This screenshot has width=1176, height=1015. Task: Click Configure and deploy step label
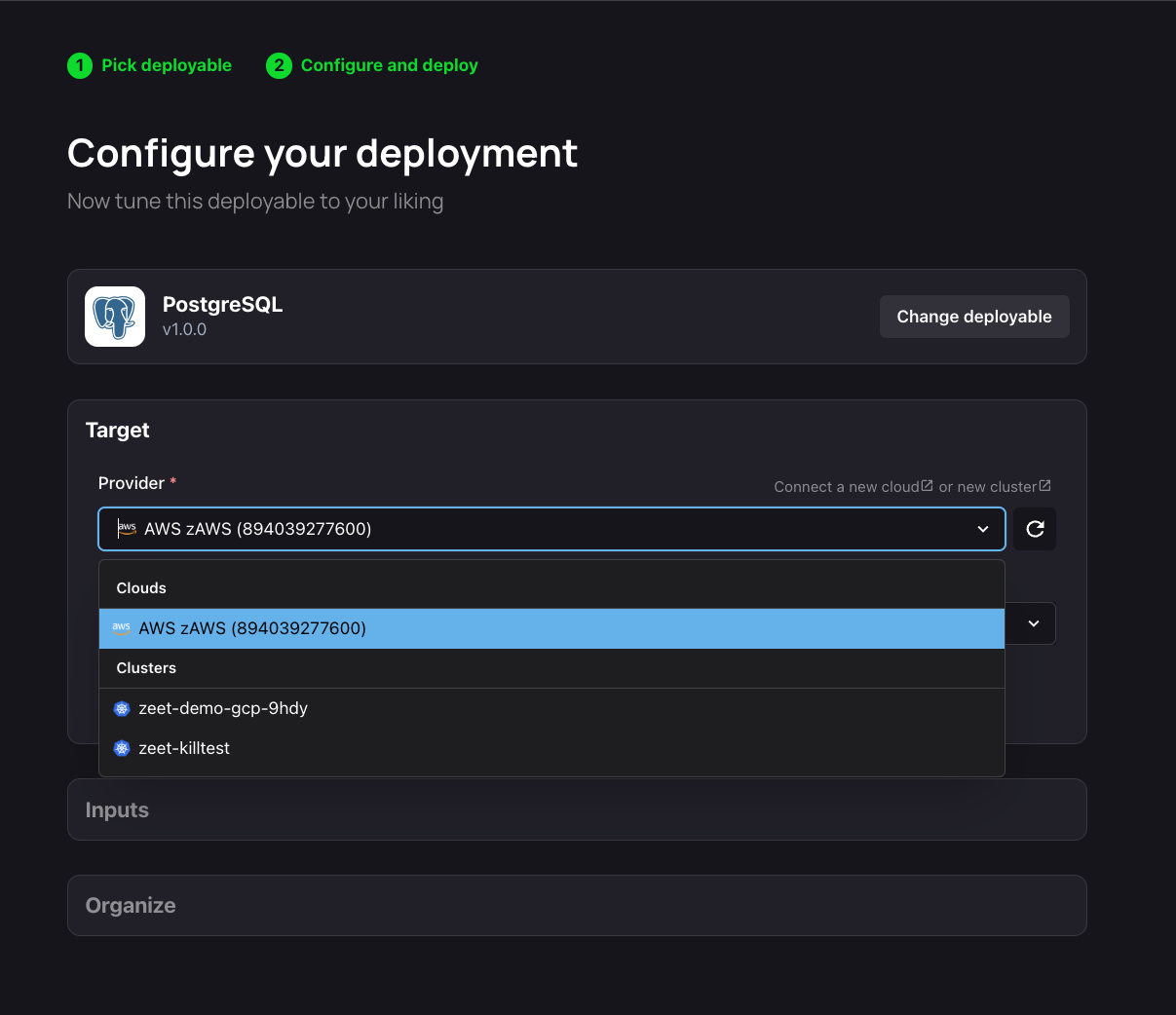[x=390, y=65]
